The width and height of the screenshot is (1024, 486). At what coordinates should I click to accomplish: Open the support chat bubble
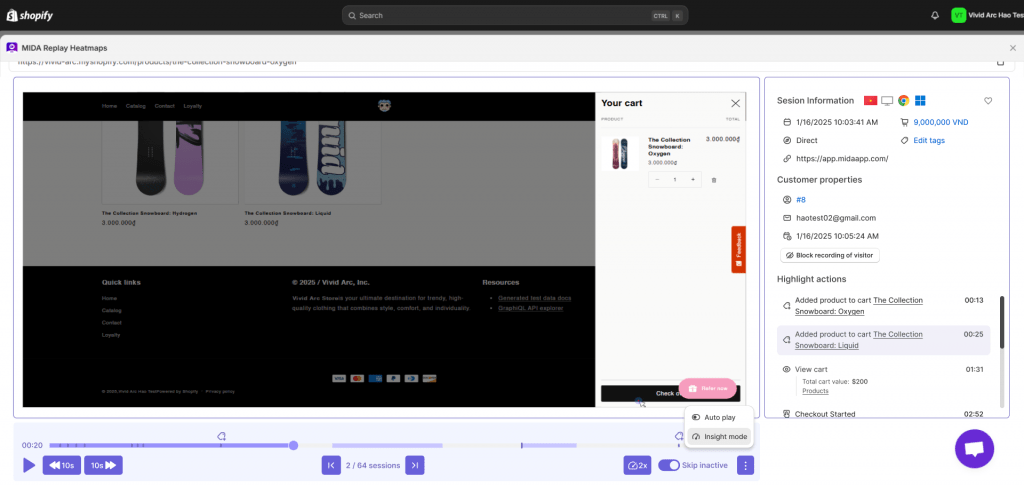click(974, 448)
